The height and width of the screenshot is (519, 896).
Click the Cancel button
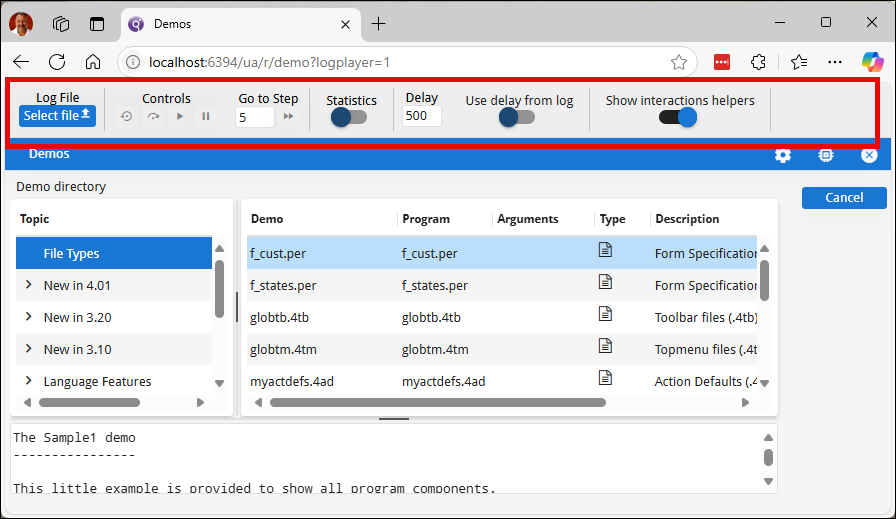[843, 198]
